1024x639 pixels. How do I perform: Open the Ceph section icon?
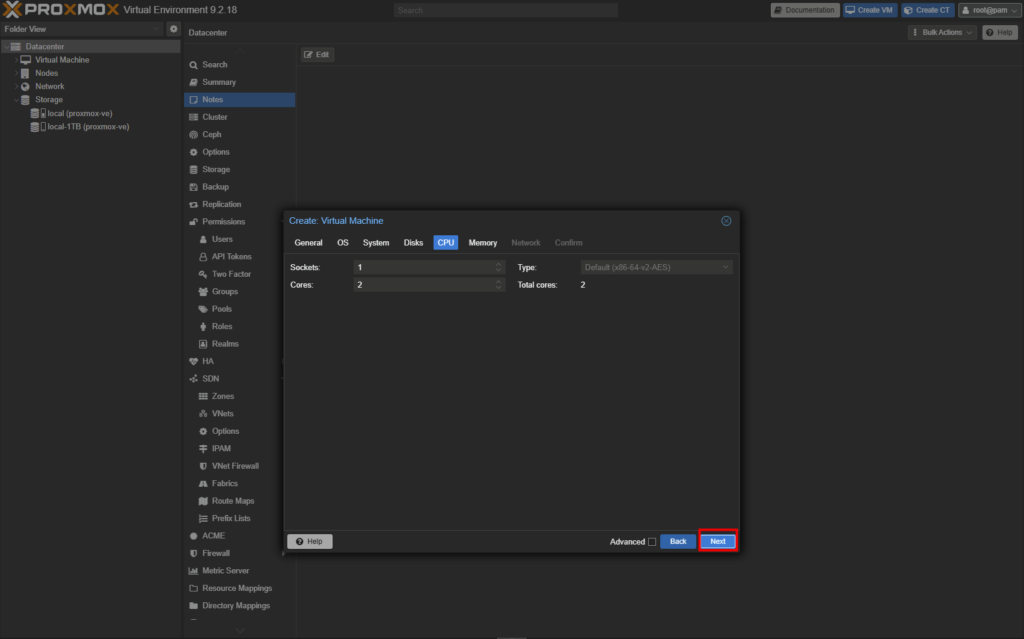point(193,135)
